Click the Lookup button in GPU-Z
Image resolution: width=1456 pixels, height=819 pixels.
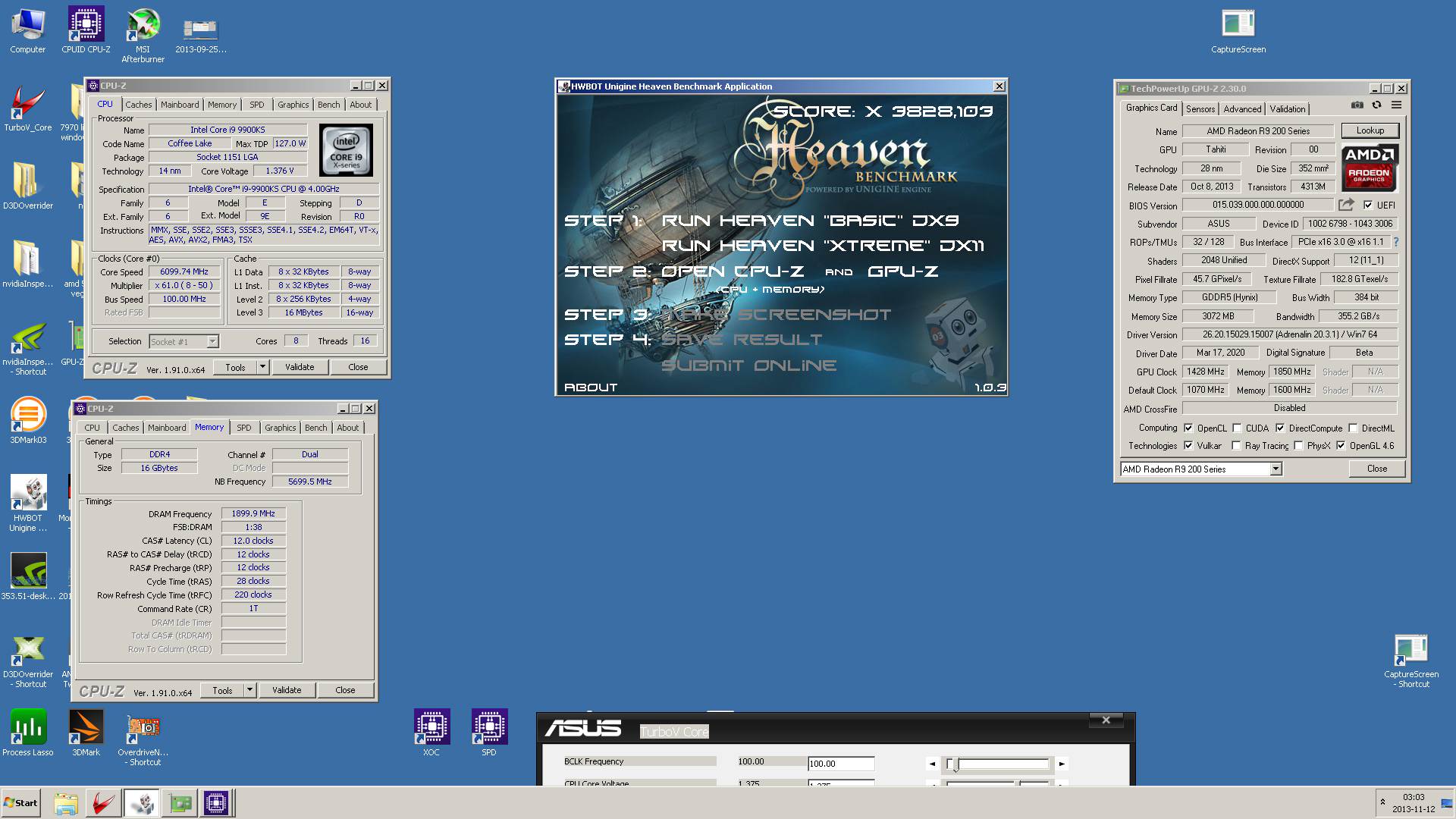click(1370, 130)
